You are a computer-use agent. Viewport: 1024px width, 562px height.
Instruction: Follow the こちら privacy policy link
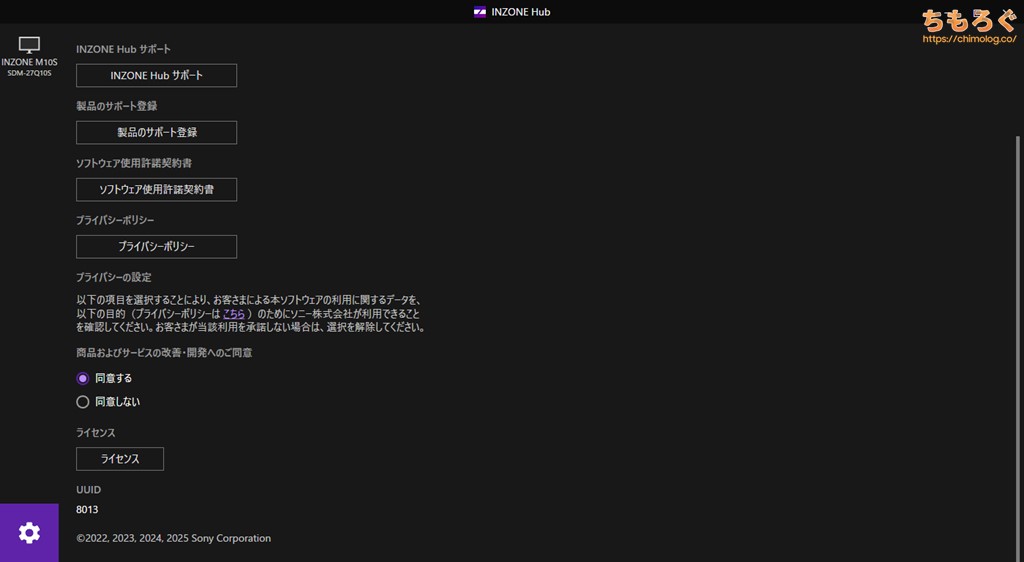coord(234,315)
